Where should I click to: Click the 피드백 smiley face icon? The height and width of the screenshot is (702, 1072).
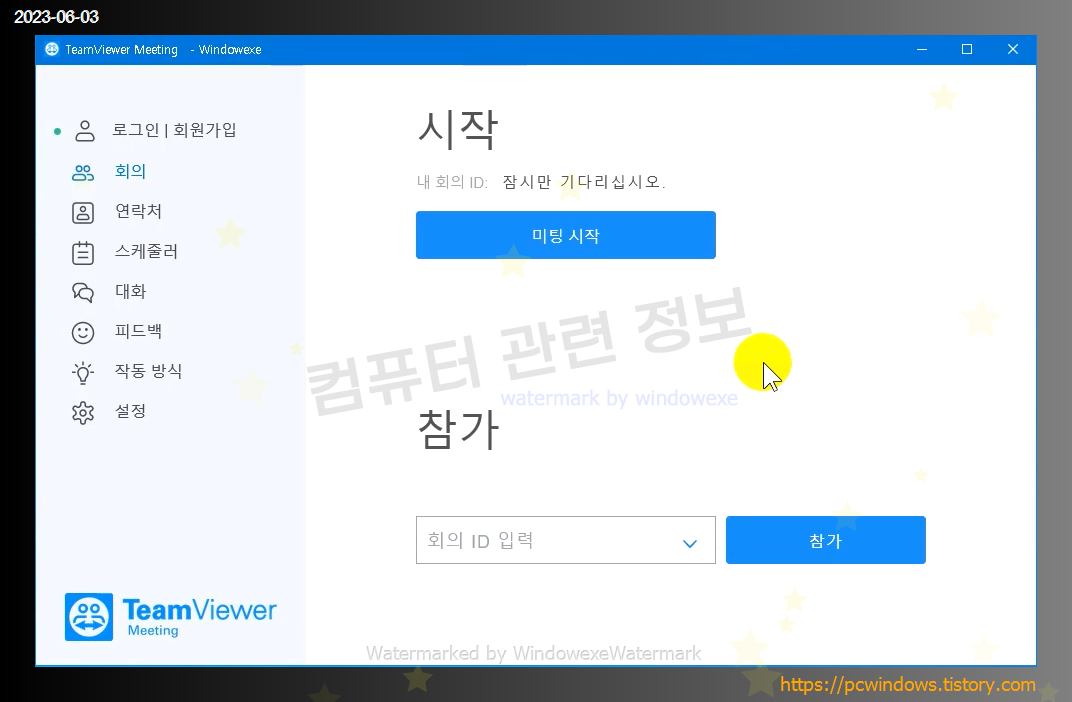(83, 333)
